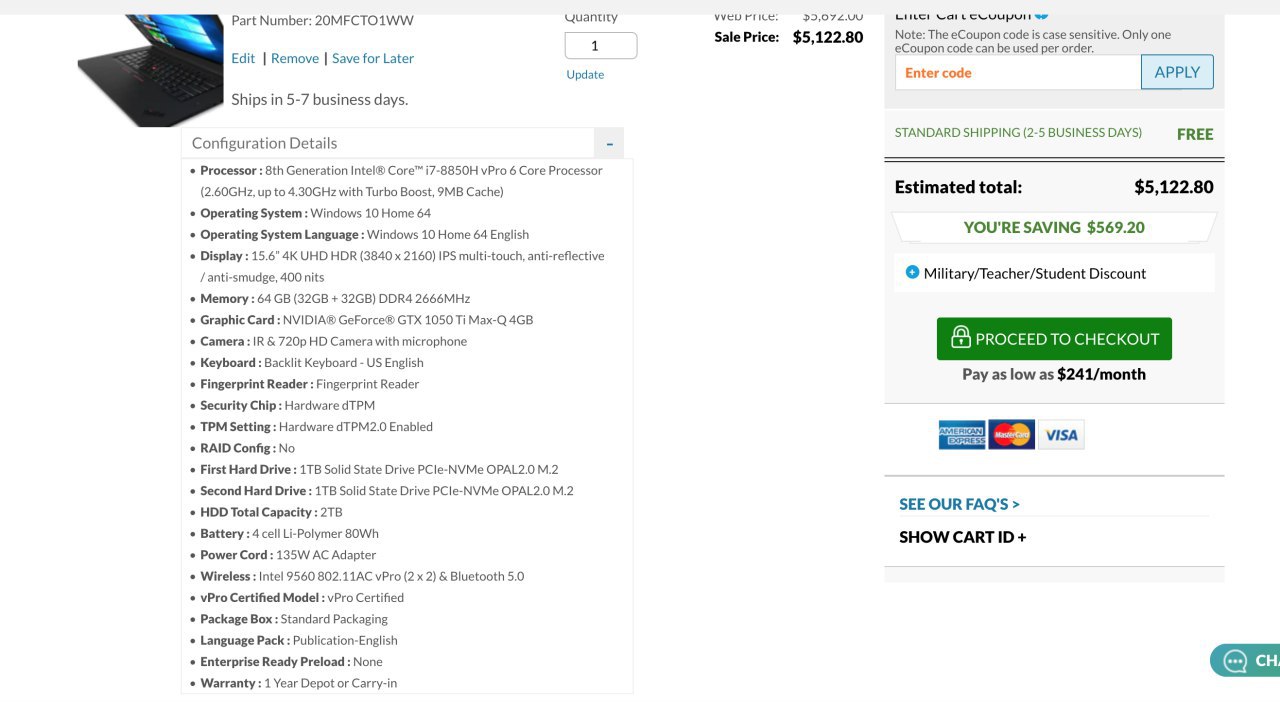This screenshot has width=1280, height=702.
Task: Expand SHOW CART ID +
Action: click(x=962, y=537)
